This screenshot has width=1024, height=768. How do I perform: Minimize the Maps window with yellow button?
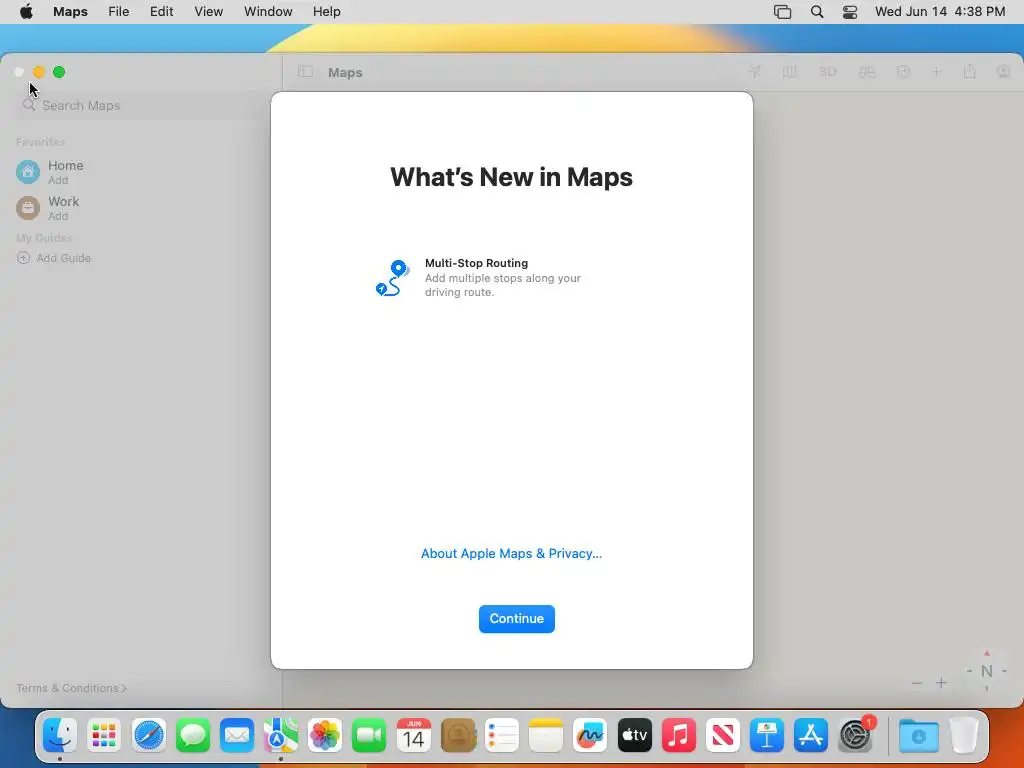pyautogui.click(x=39, y=72)
